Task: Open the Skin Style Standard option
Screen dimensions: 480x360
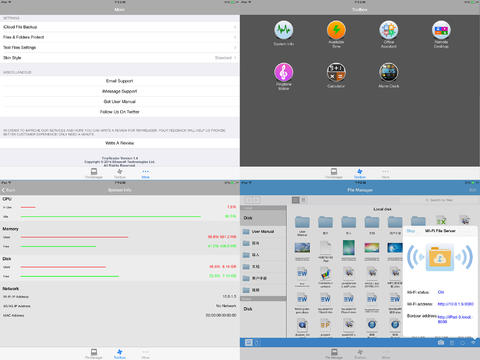Action: (120, 58)
